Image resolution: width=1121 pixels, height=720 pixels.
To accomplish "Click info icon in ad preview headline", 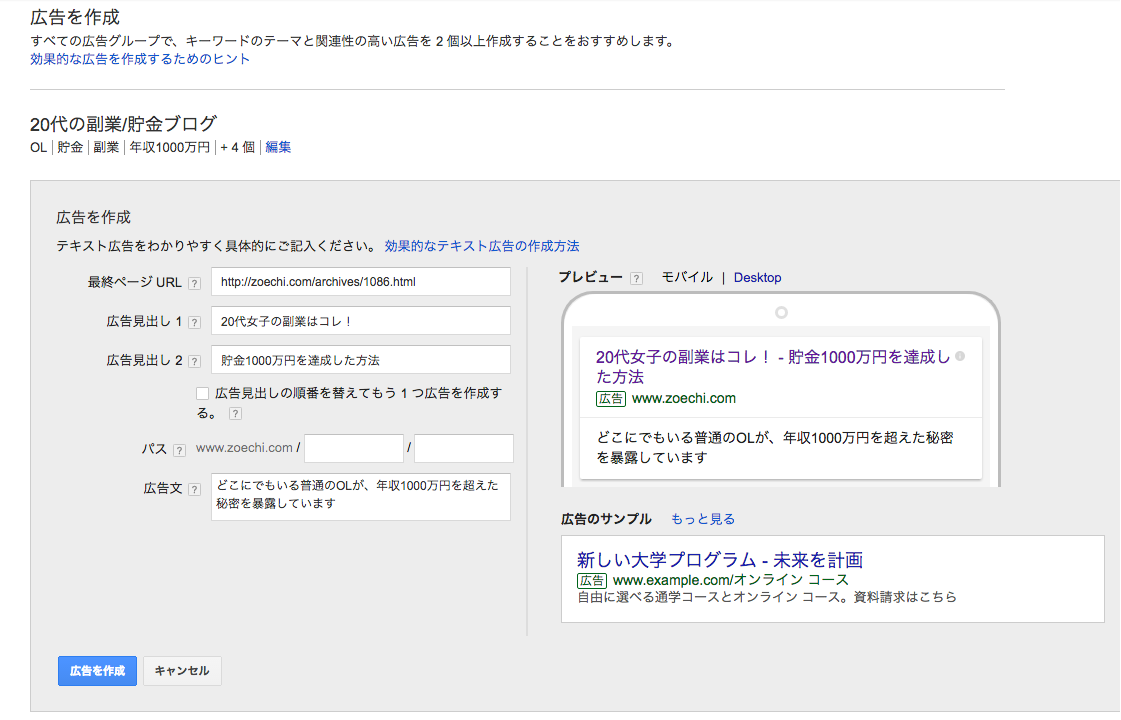I will pos(960,356).
